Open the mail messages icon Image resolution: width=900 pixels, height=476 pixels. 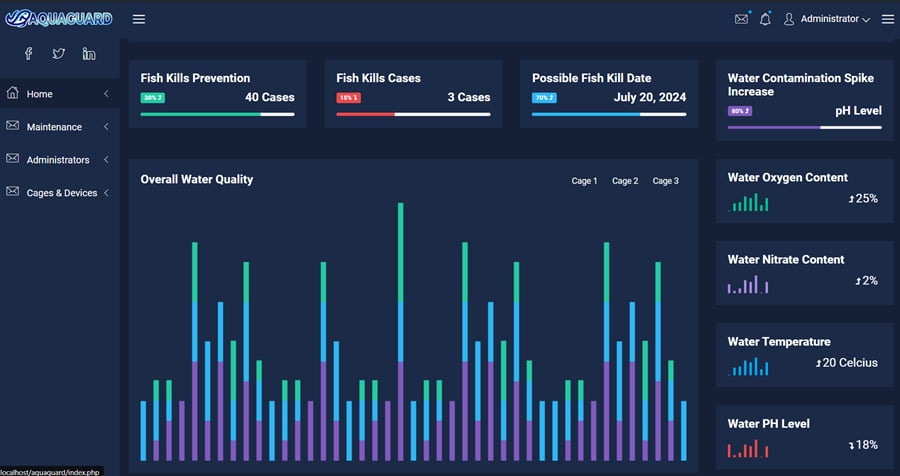741,19
